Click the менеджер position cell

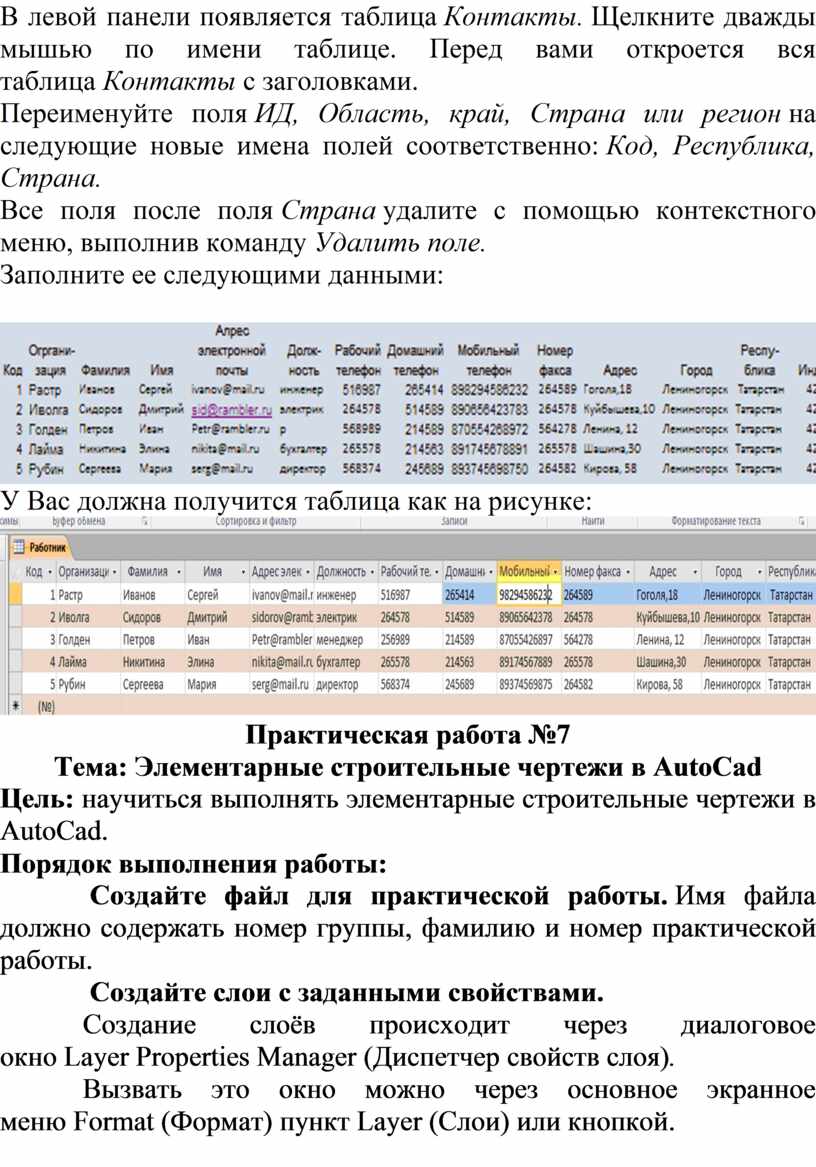(346, 639)
